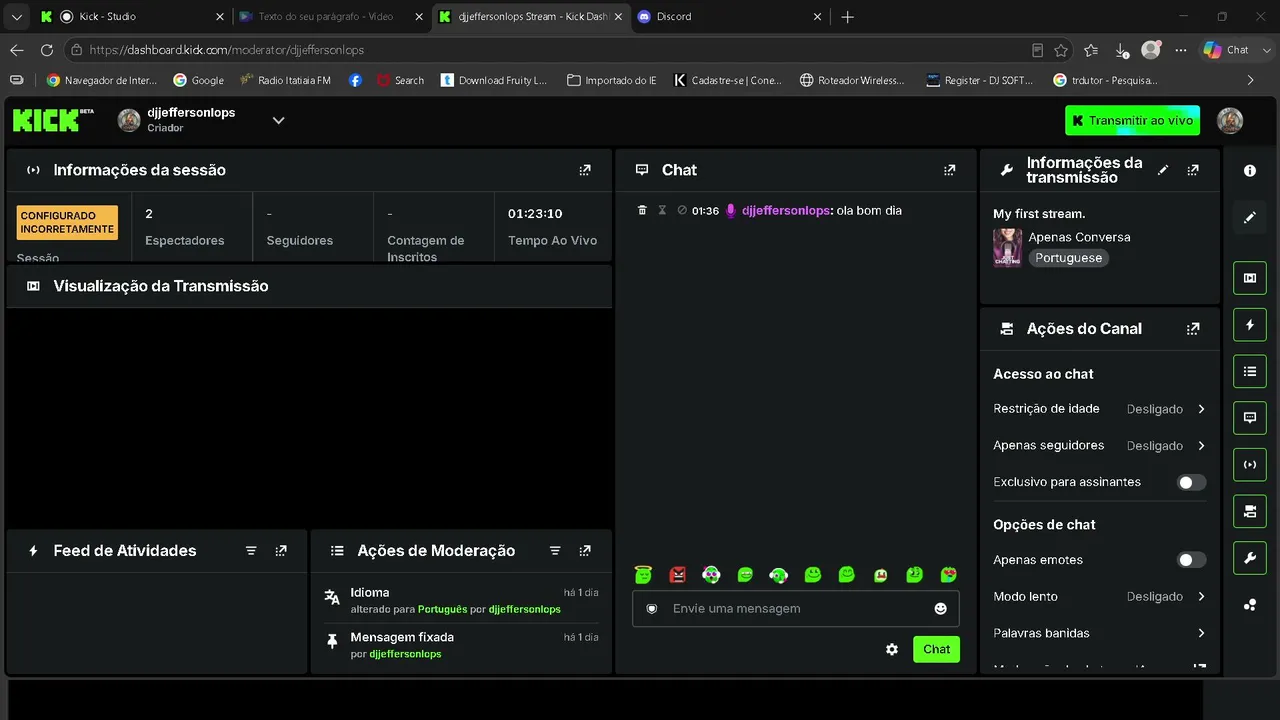Screen dimensions: 1280x720
Task: Switch to the Texto do seu parágrafo tab
Action: click(331, 17)
